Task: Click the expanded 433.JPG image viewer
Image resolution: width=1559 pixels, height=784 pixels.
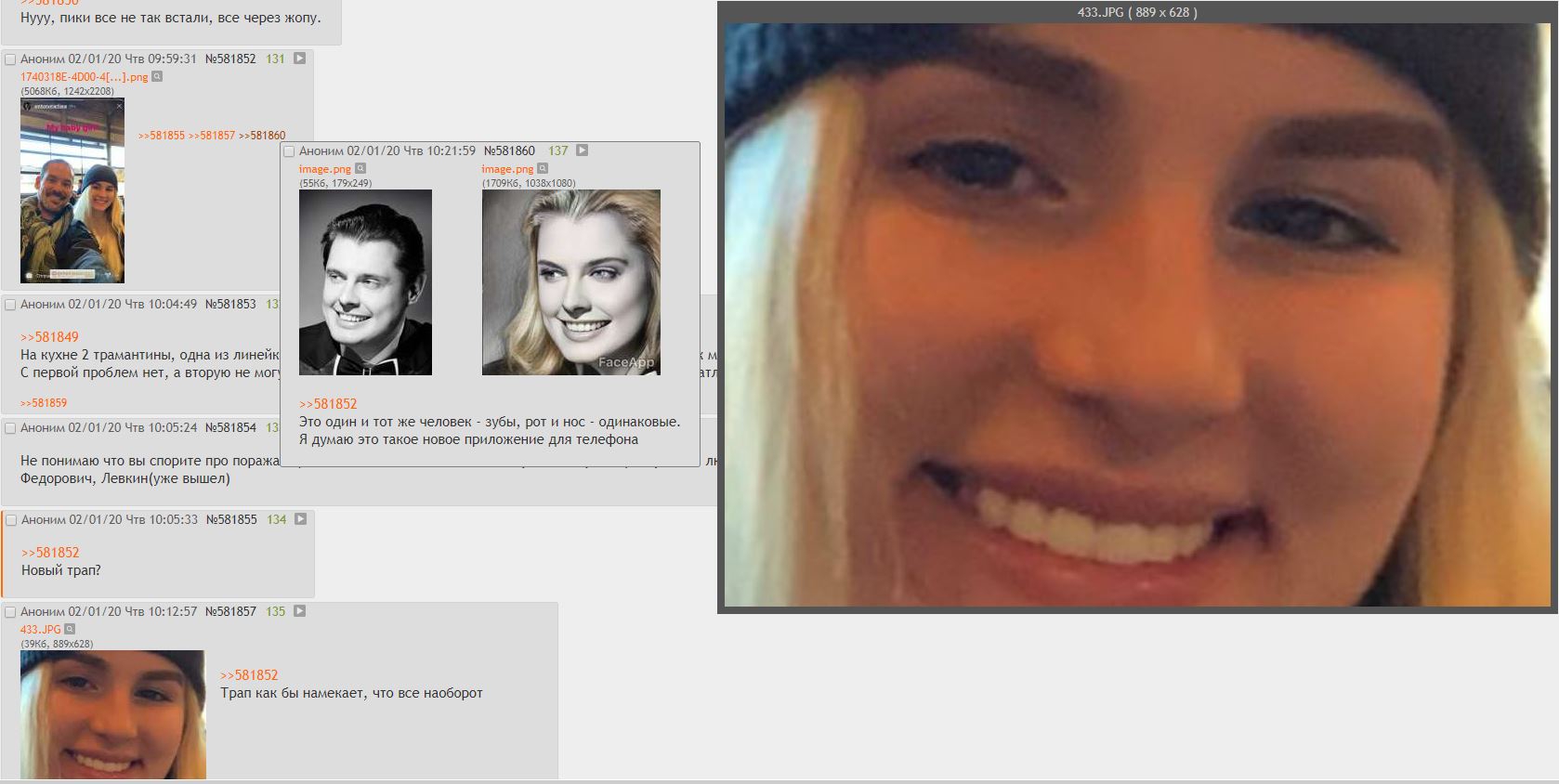Action: point(1137,315)
